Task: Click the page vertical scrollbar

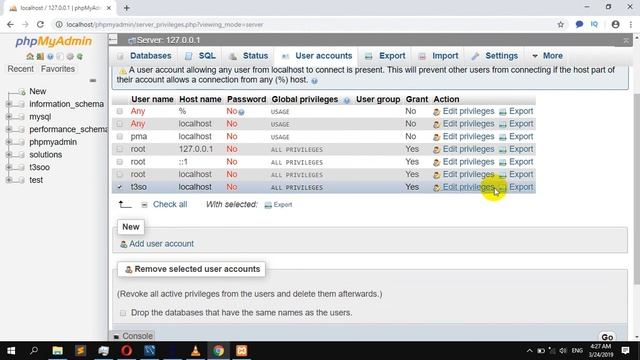Action: coord(636,188)
